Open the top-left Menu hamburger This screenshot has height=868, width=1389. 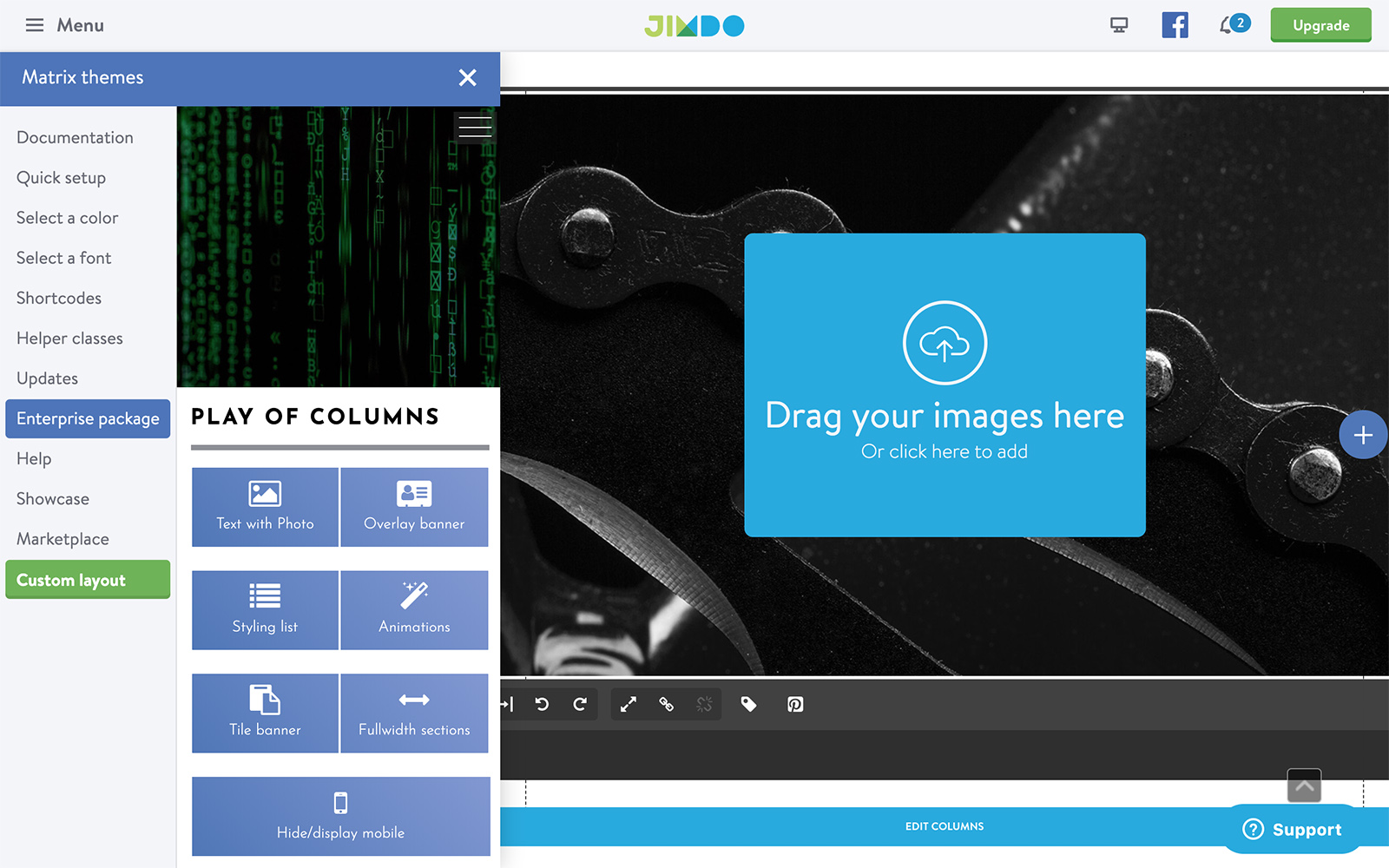point(35,25)
